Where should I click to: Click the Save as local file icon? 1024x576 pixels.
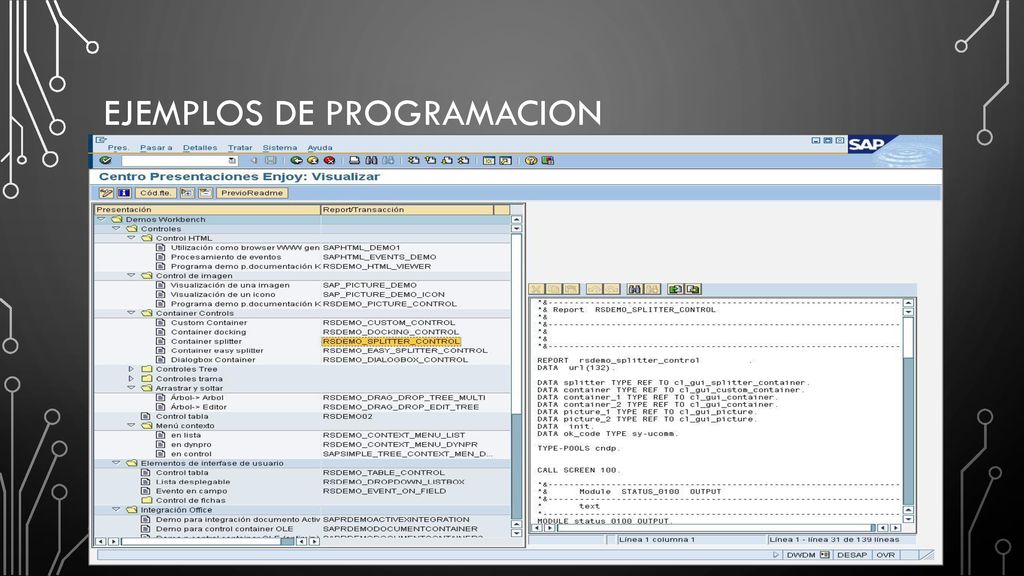(x=693, y=289)
